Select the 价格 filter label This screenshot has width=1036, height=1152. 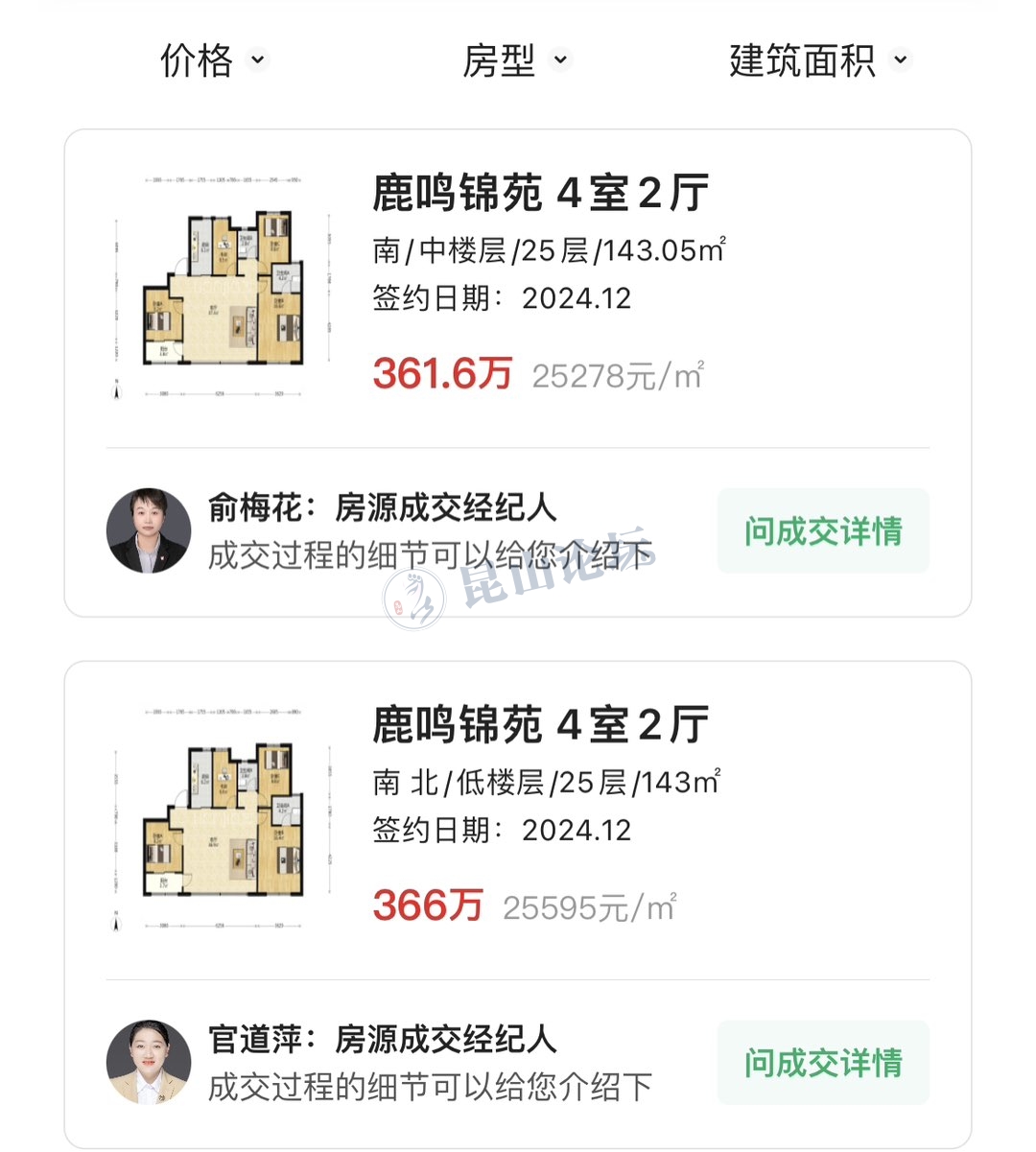pos(197,59)
